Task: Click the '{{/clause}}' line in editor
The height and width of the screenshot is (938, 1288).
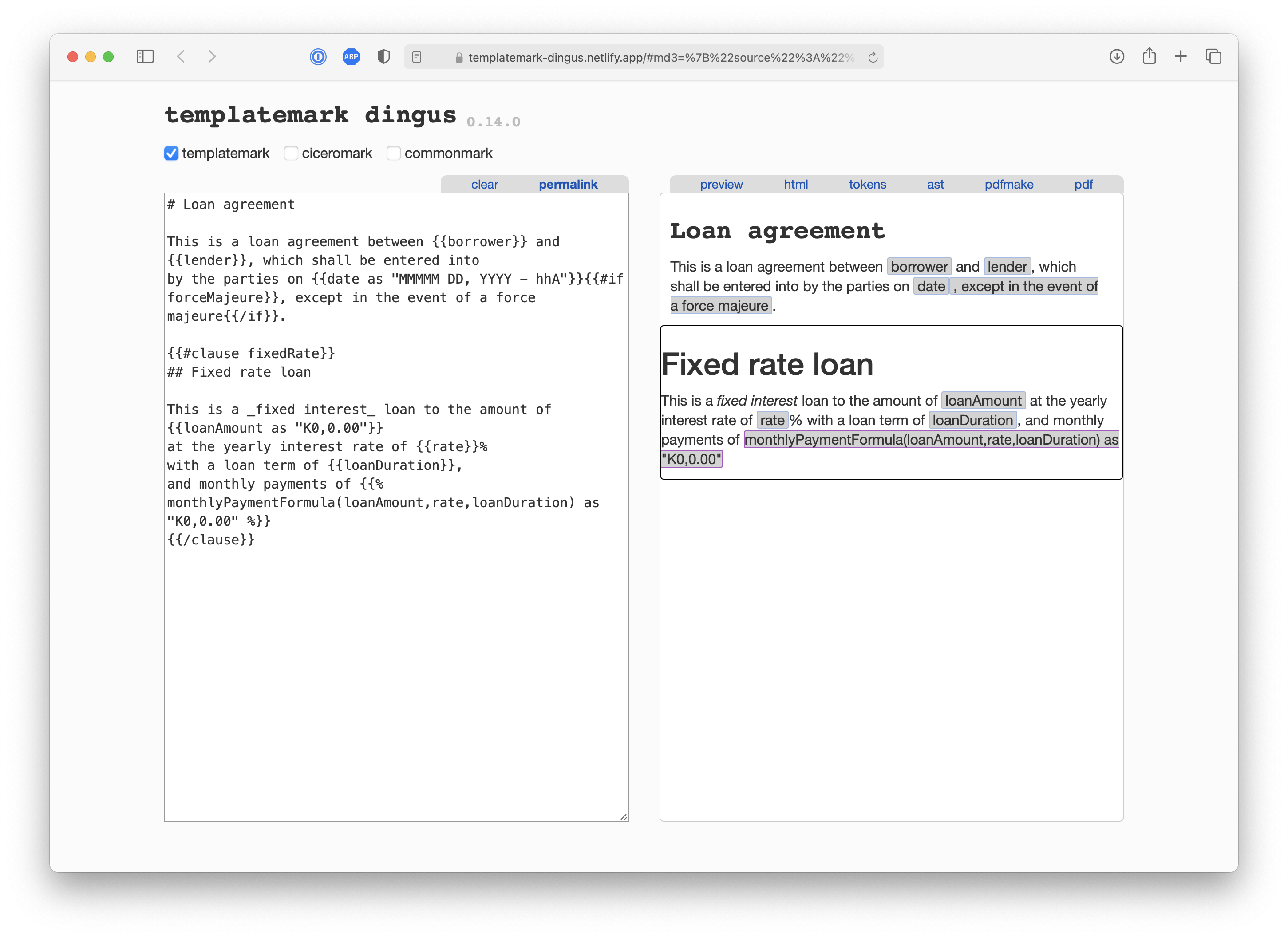Action: pos(211,540)
